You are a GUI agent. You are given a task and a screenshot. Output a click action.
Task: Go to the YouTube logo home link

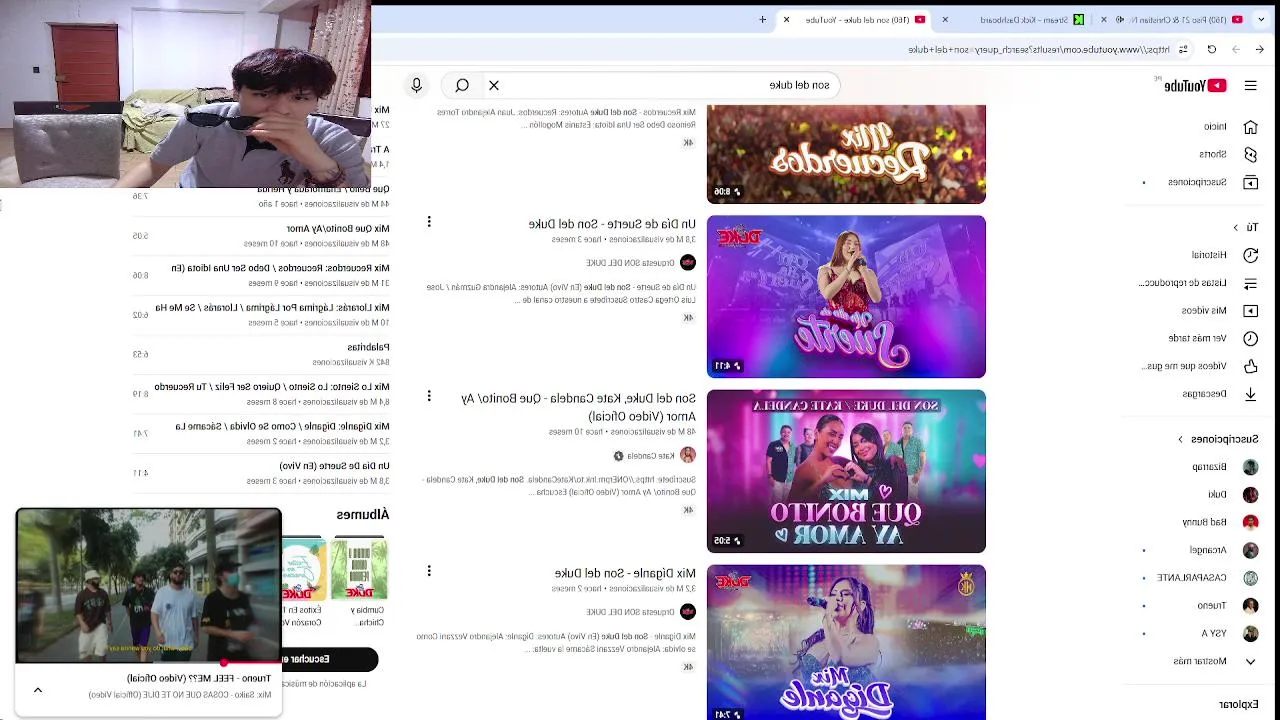[x=1195, y=86]
